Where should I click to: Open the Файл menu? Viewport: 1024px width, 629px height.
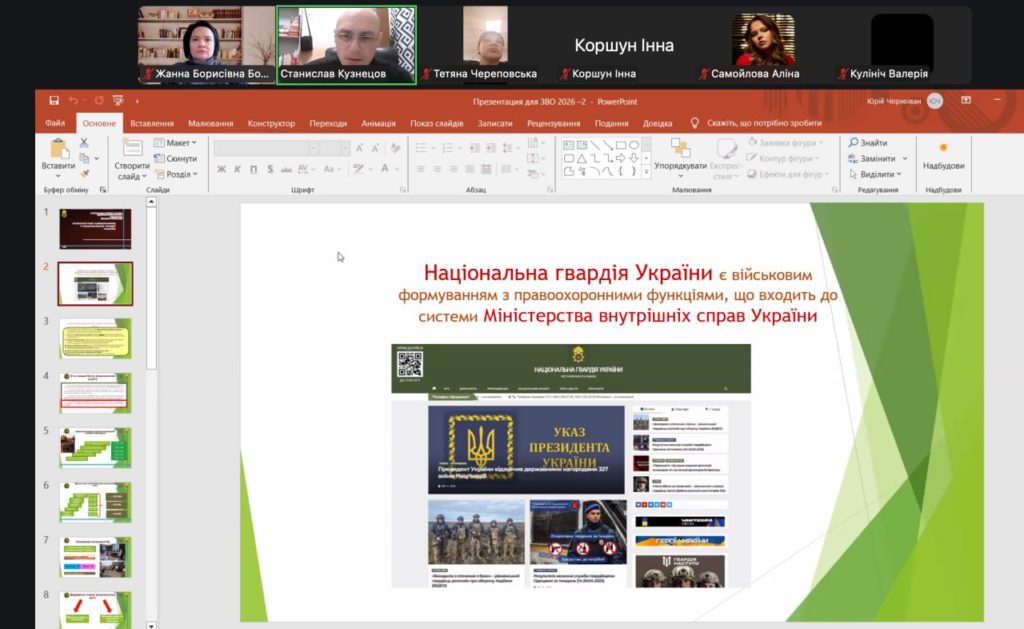56,124
